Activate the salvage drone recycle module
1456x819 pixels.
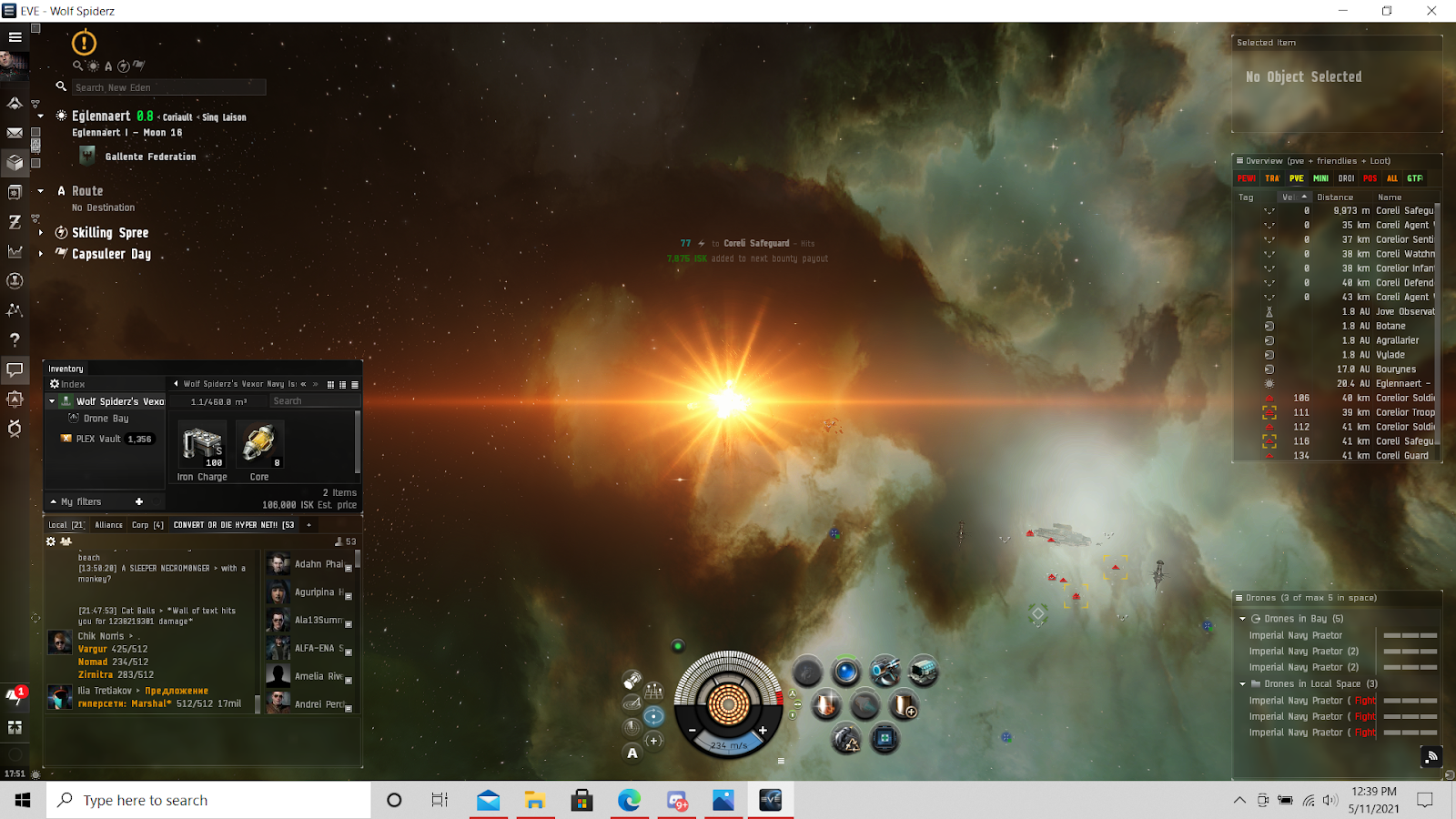click(x=846, y=740)
